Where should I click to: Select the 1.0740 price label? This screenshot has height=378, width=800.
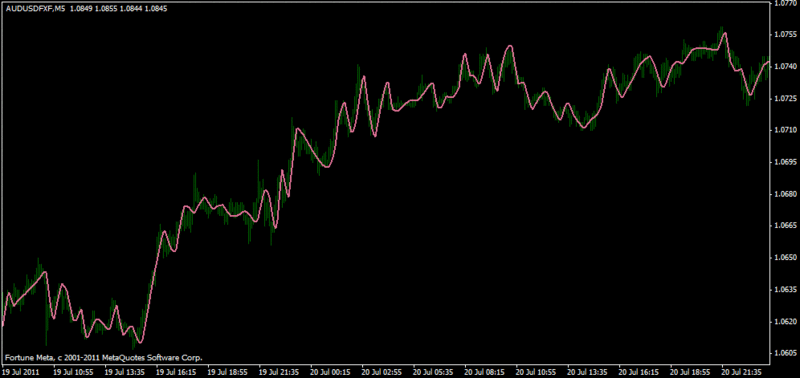pyautogui.click(x=786, y=66)
